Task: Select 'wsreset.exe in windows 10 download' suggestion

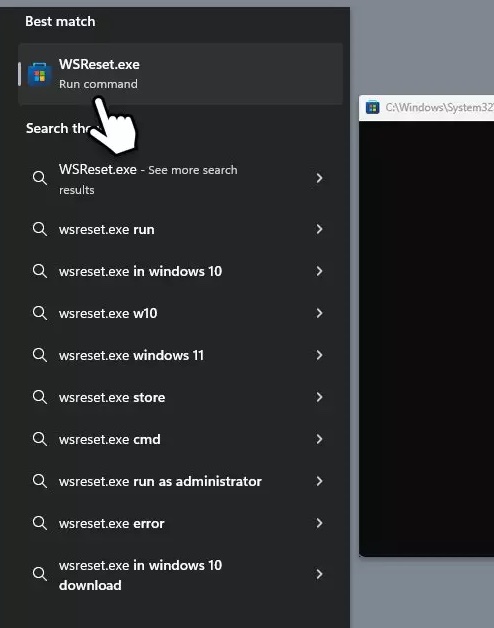Action: 180,574
